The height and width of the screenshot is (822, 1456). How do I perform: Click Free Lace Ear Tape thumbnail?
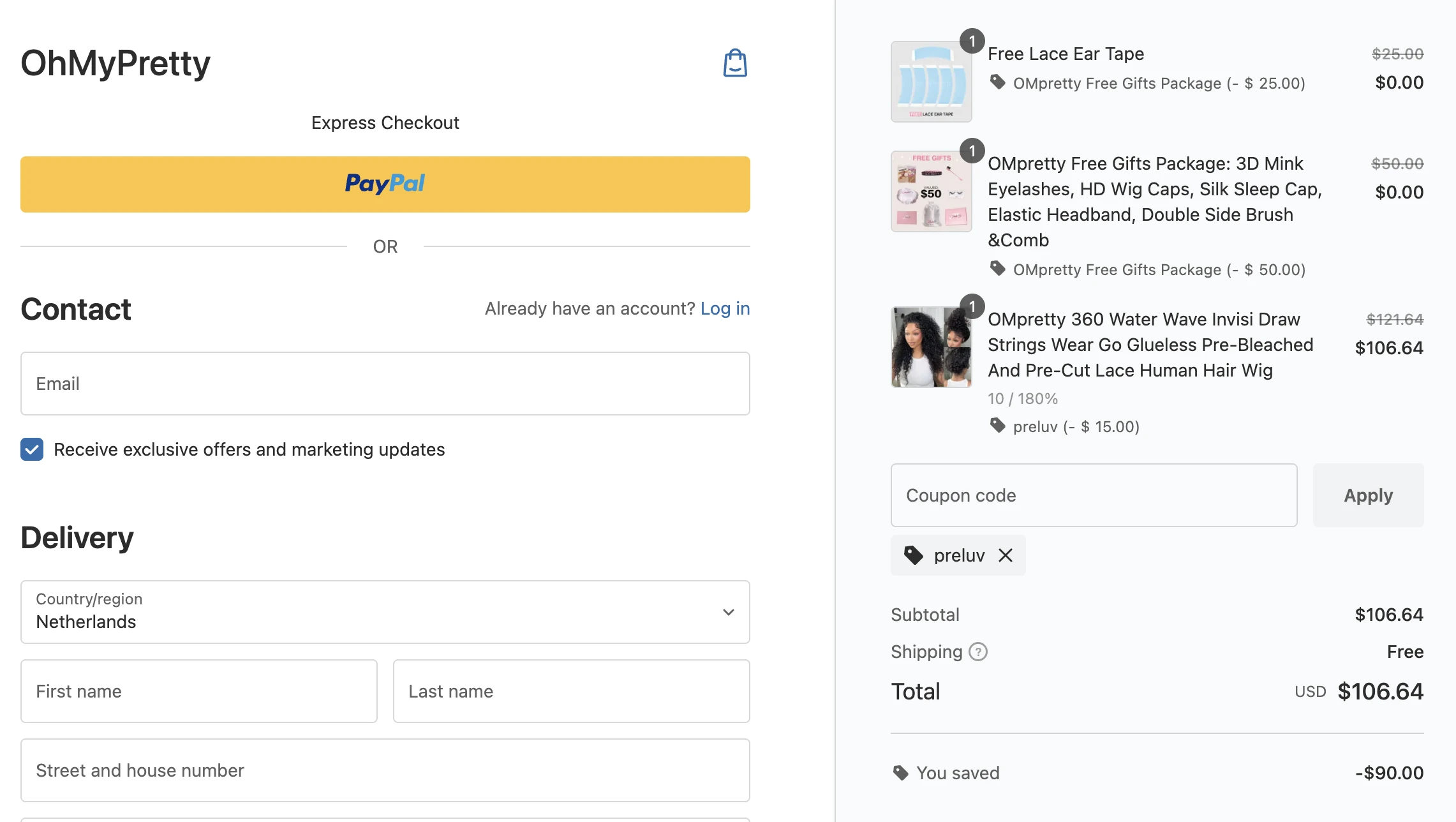[932, 82]
